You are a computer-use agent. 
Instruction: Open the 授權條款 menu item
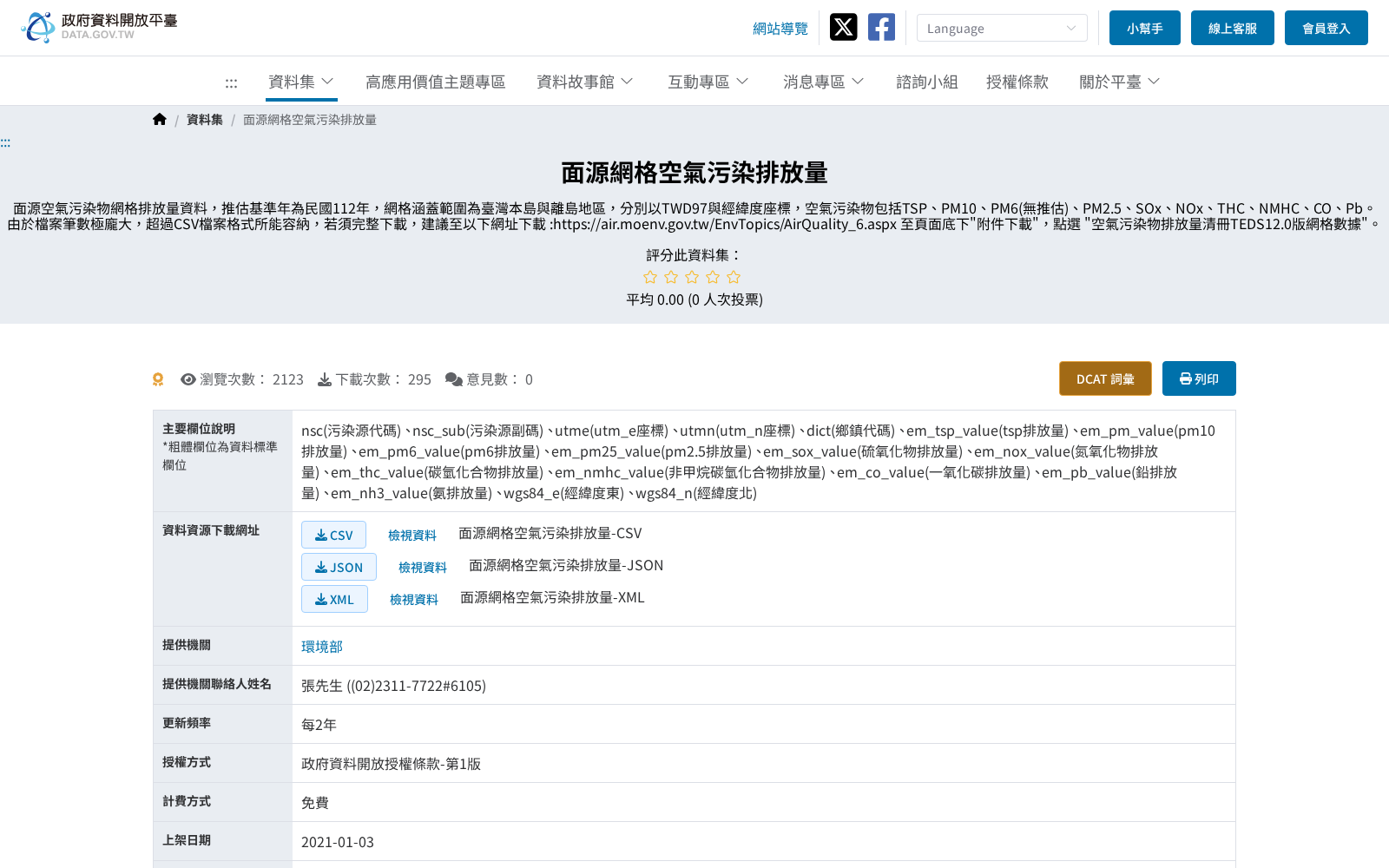pos(1017,82)
